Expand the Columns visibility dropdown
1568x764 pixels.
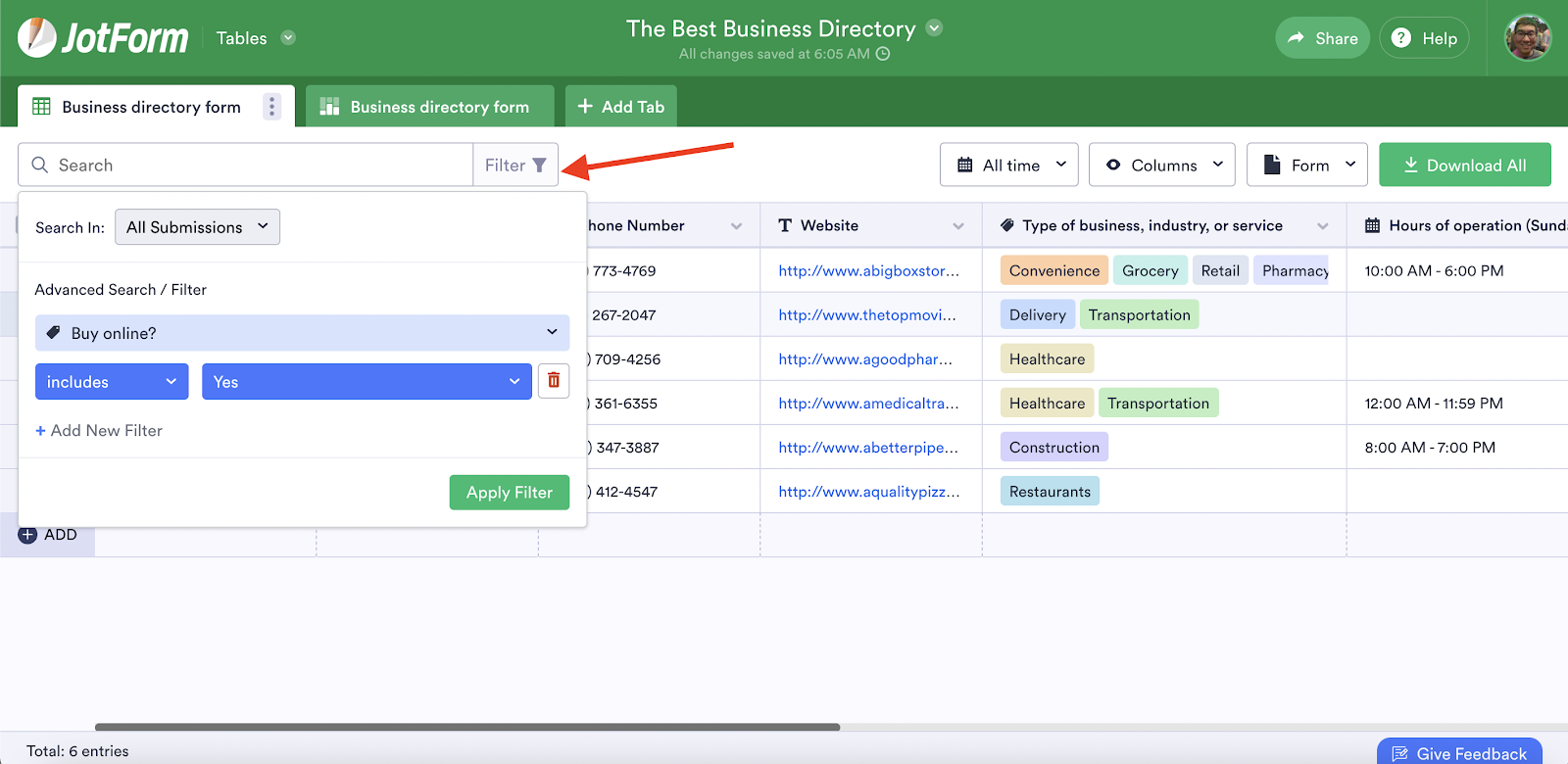pos(1162,166)
